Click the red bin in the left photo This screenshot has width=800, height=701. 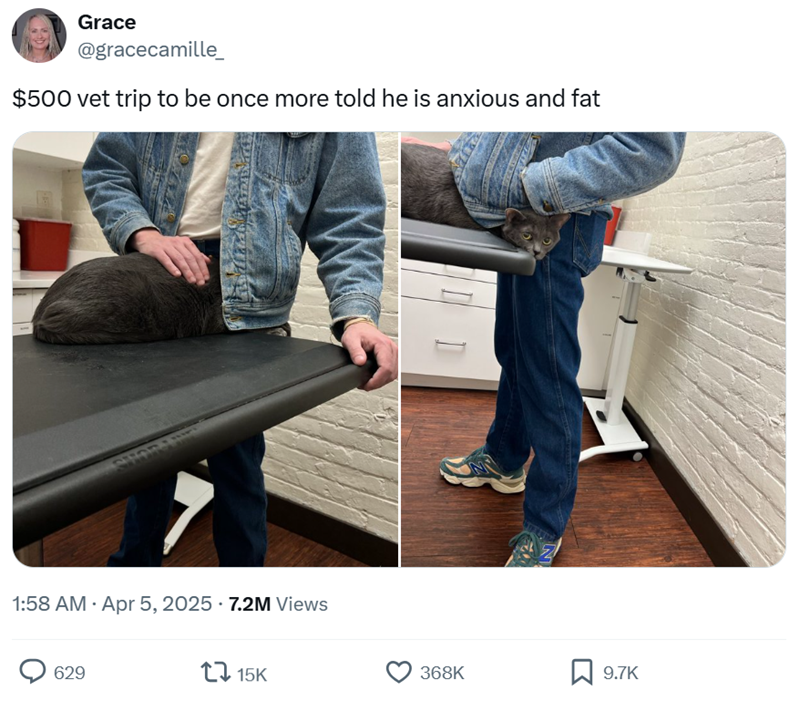[45, 245]
